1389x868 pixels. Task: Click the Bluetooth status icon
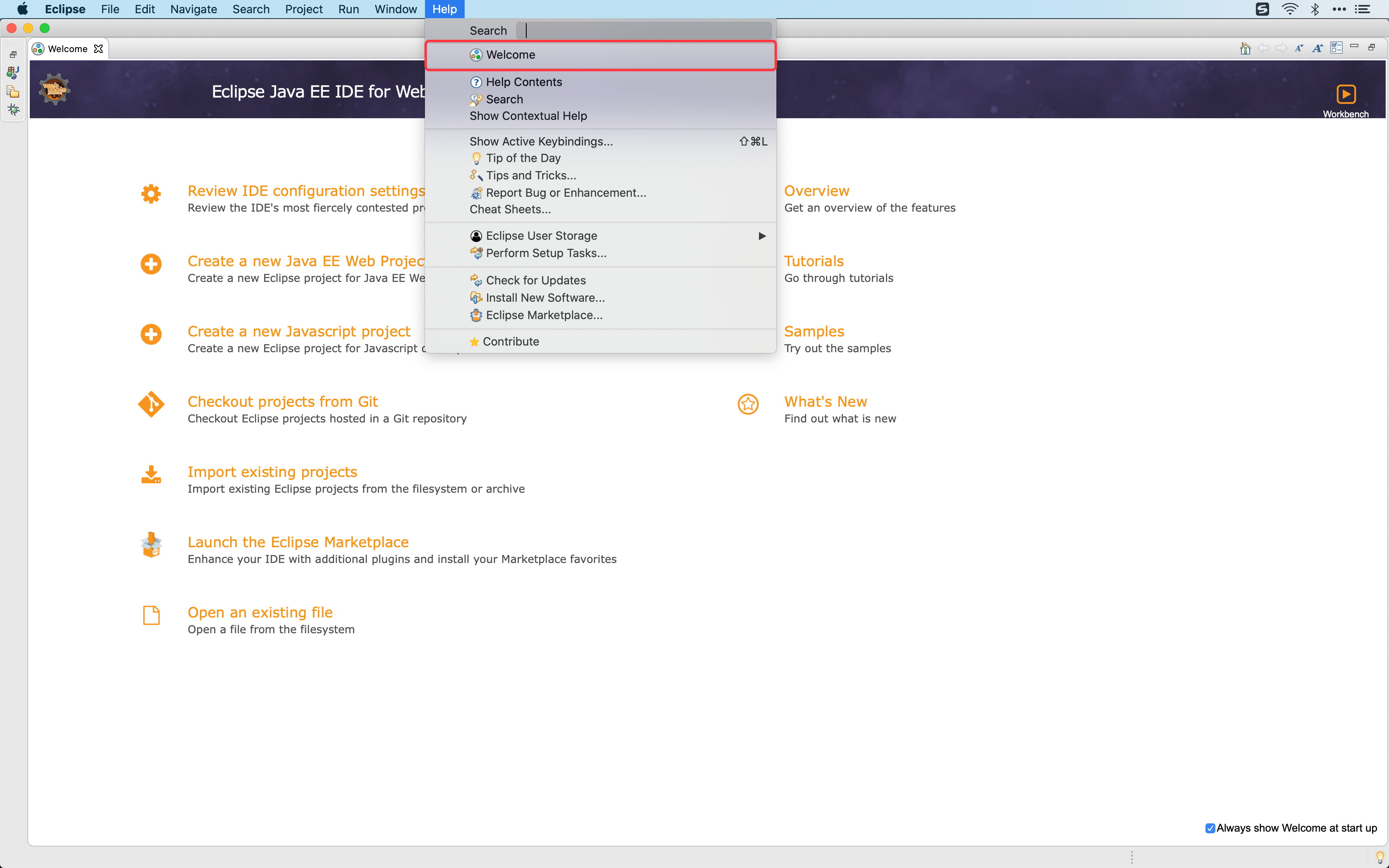point(1315,9)
